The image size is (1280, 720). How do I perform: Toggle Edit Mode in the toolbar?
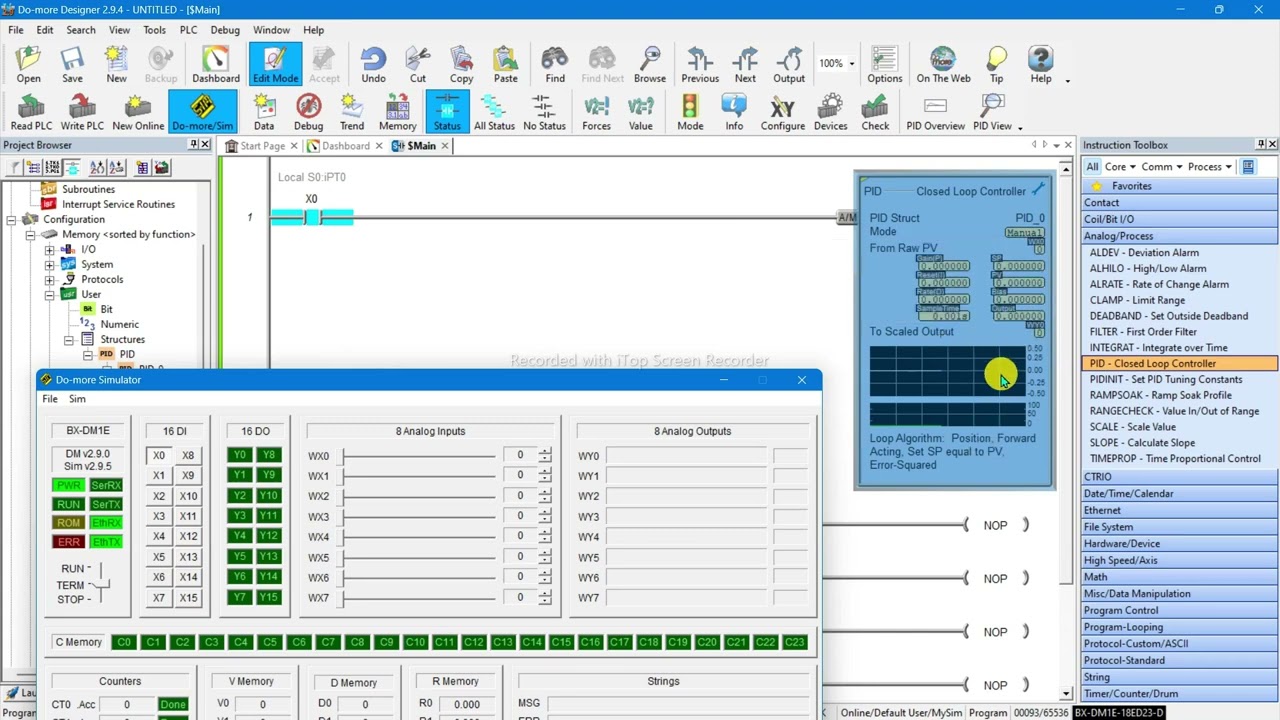pos(275,65)
